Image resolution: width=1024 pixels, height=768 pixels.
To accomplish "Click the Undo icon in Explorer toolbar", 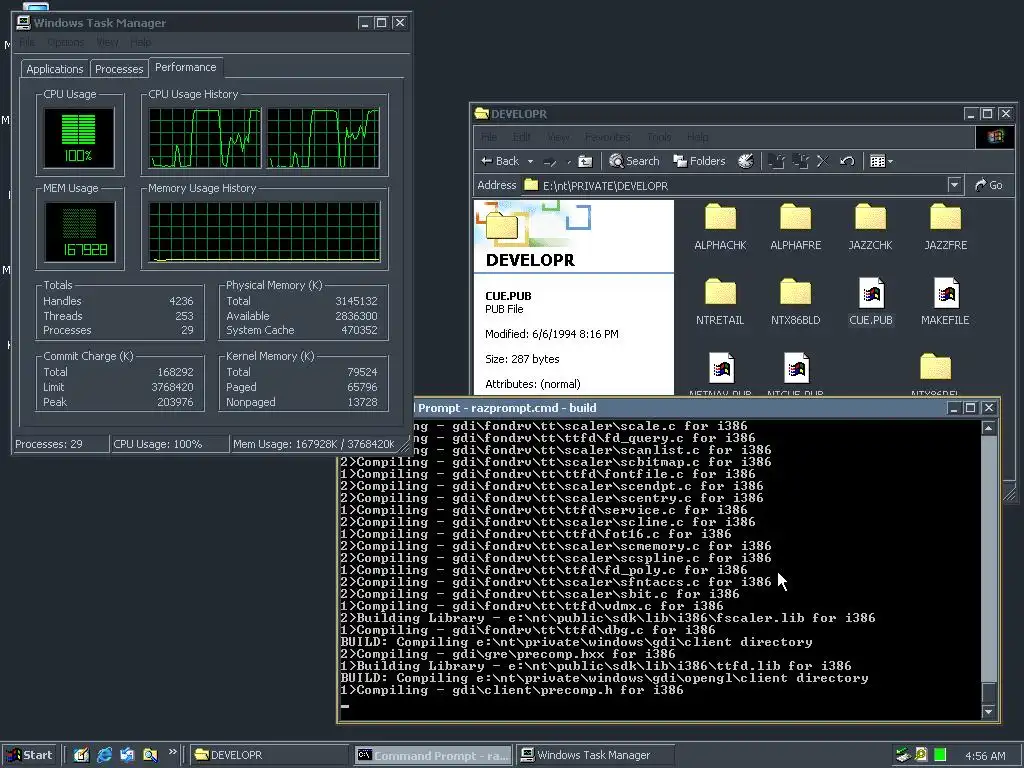I will coord(847,161).
